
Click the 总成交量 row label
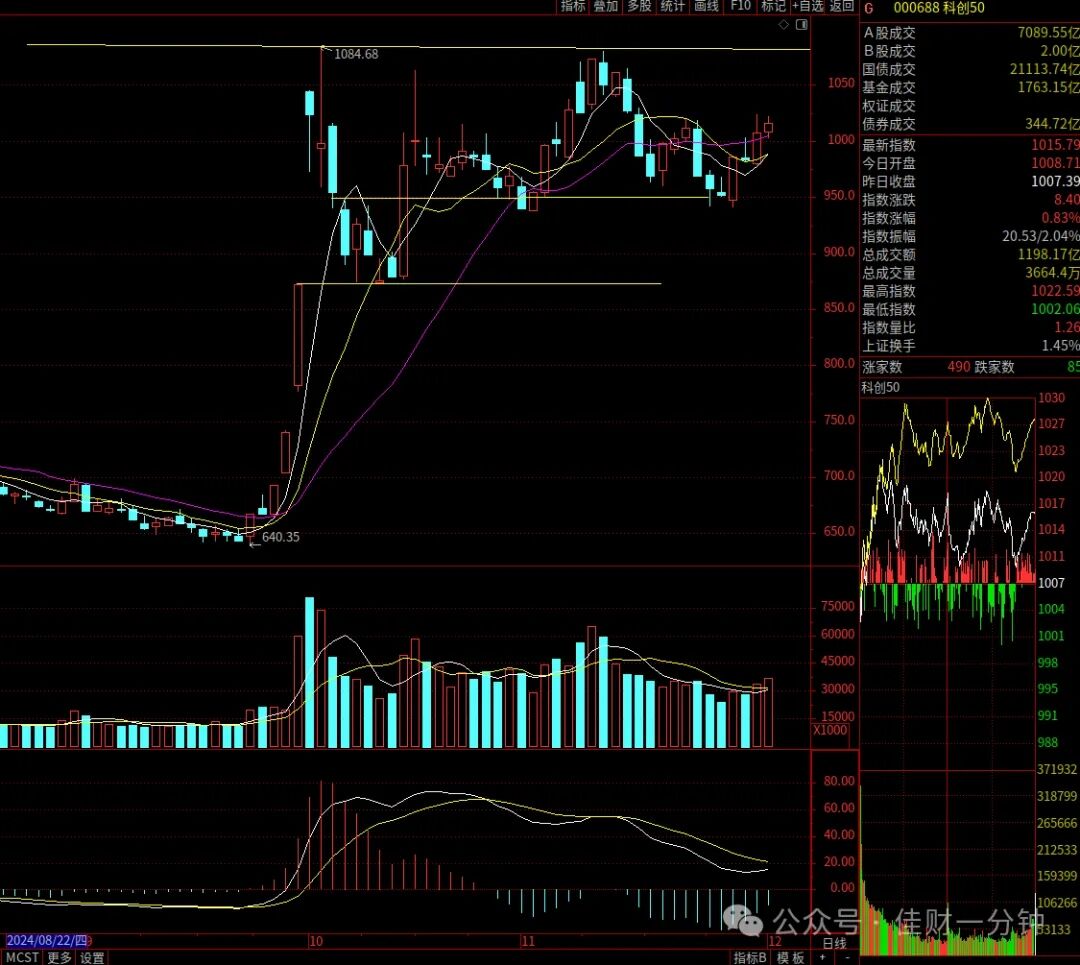point(889,273)
